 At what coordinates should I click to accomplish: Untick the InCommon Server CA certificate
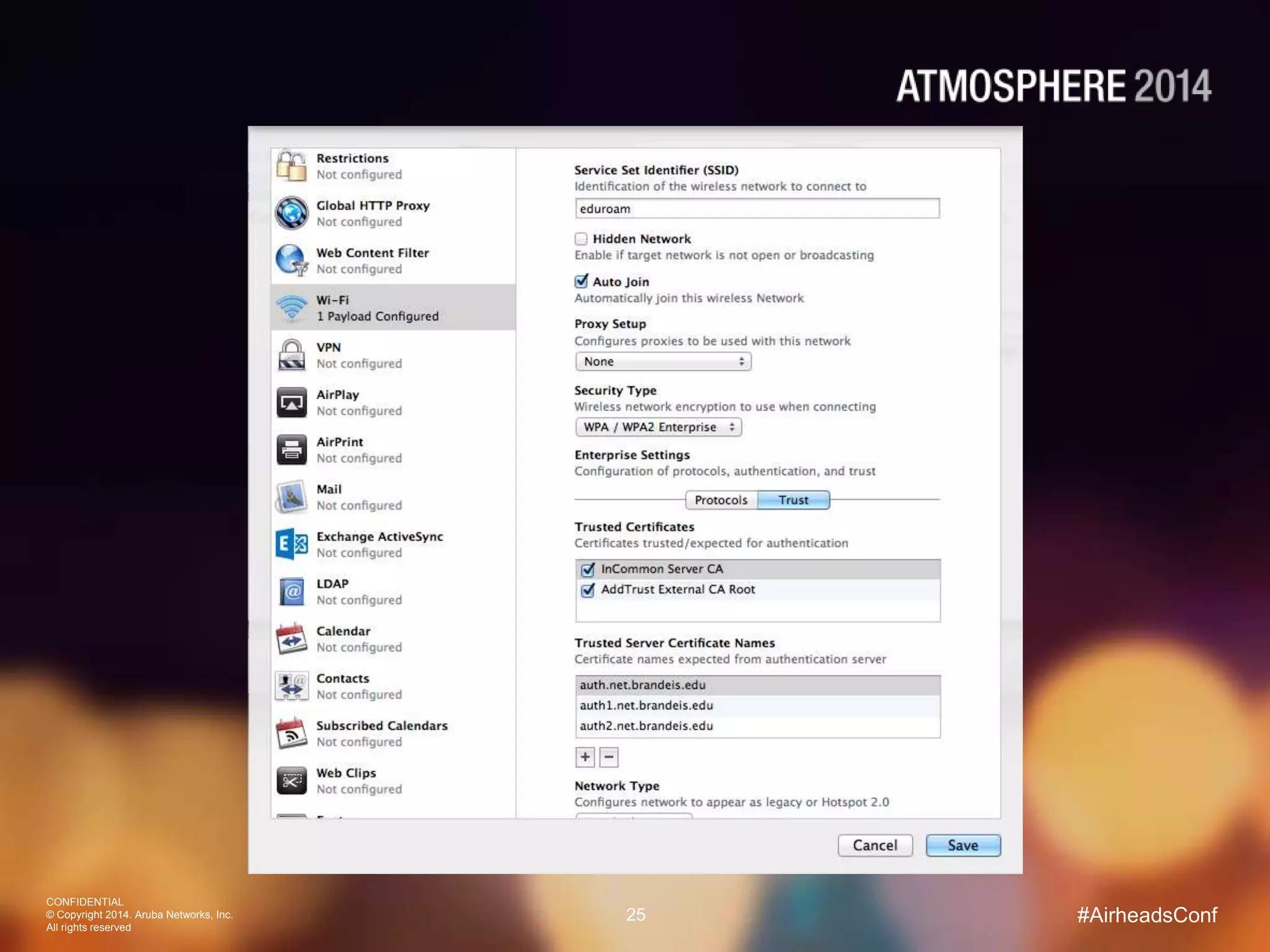tap(588, 570)
